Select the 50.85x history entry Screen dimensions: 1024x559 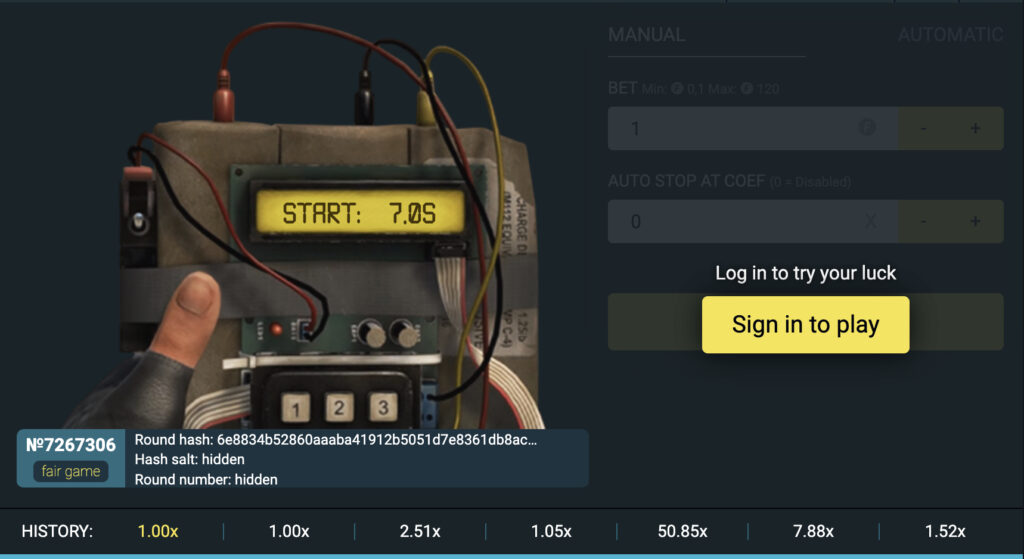(x=682, y=531)
